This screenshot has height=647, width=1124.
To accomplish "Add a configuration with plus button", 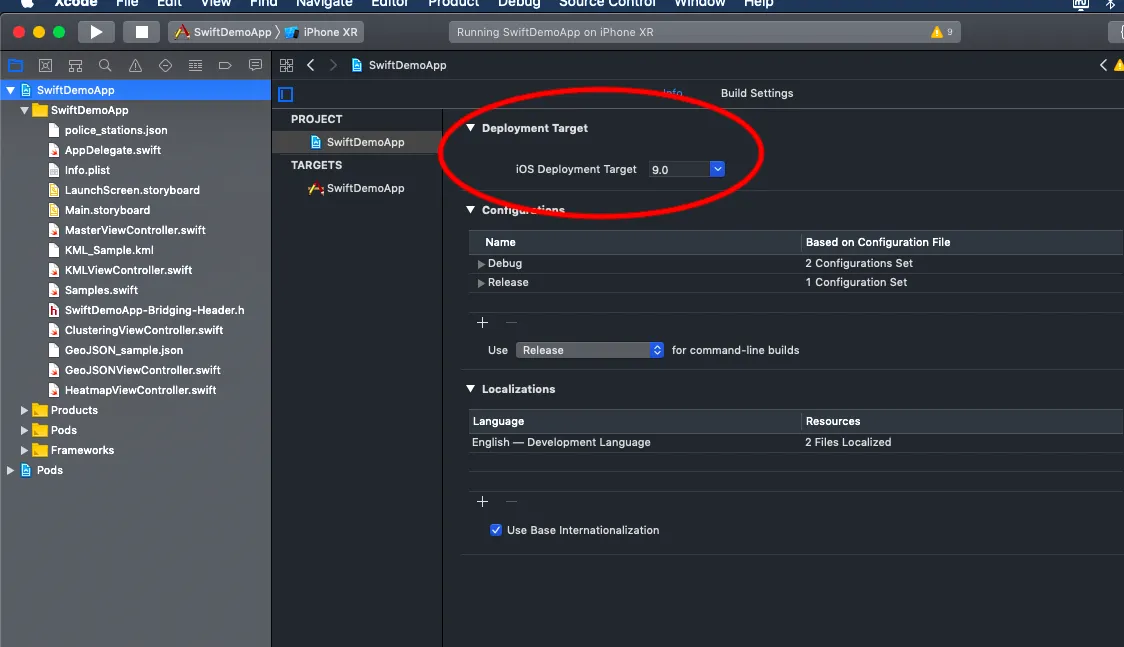I will [x=482, y=322].
